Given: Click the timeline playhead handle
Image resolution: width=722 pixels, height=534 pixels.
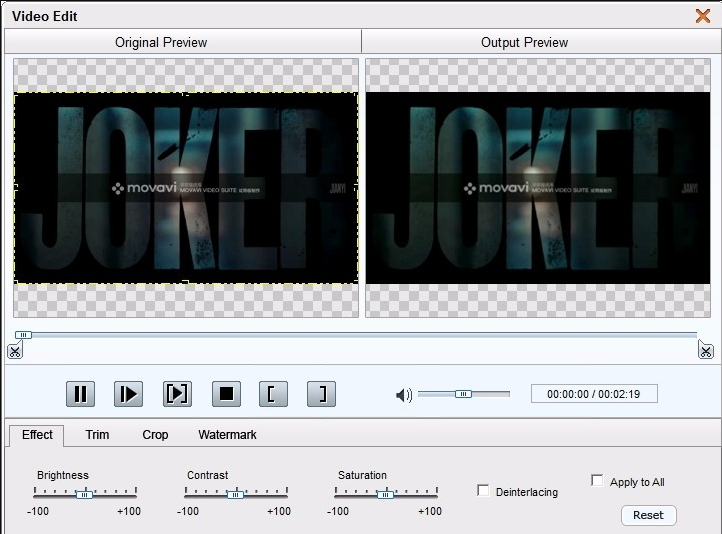Looking at the screenshot, I should pos(23,335).
